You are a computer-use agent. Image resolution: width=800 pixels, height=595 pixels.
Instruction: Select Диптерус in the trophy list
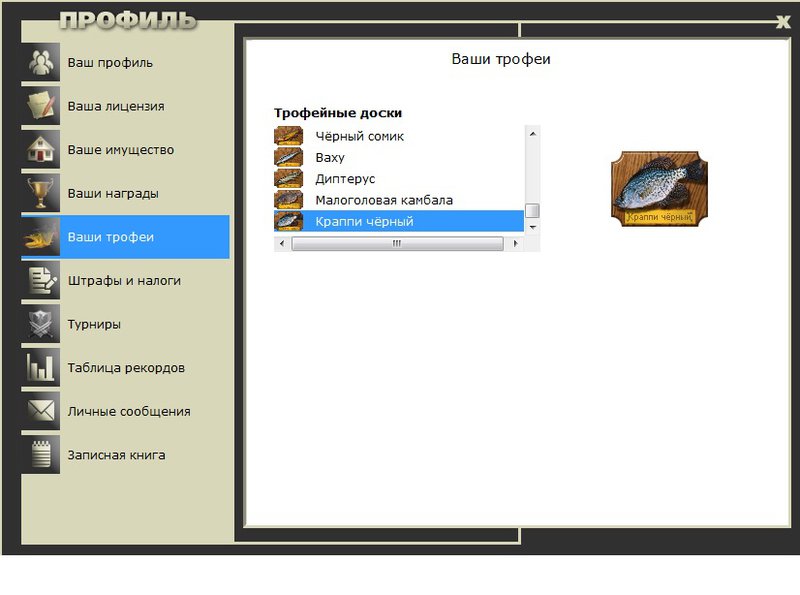399,179
